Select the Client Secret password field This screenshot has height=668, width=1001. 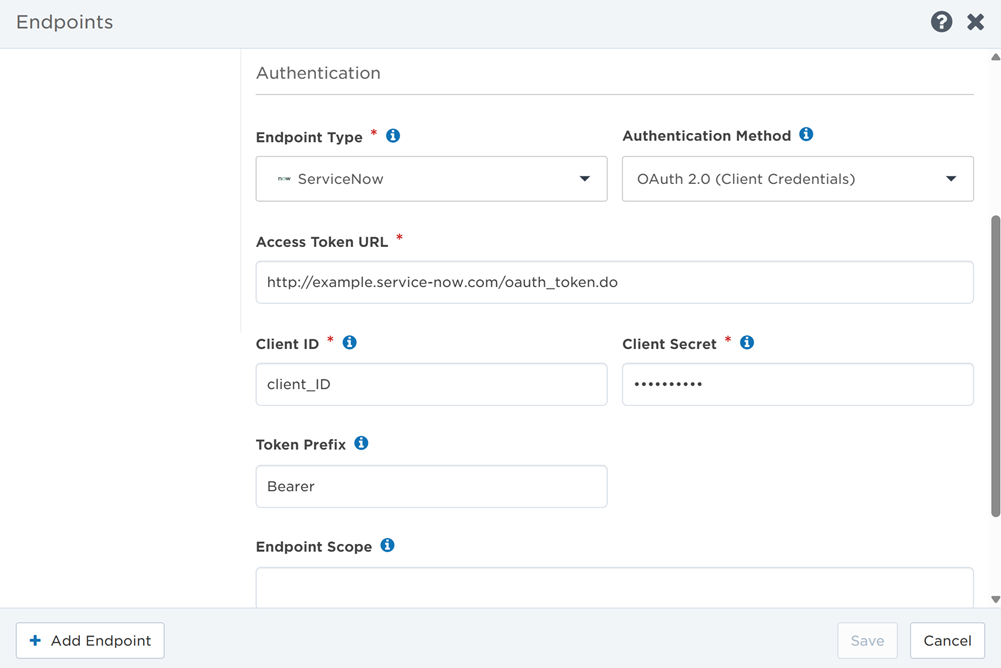pyautogui.click(x=797, y=385)
